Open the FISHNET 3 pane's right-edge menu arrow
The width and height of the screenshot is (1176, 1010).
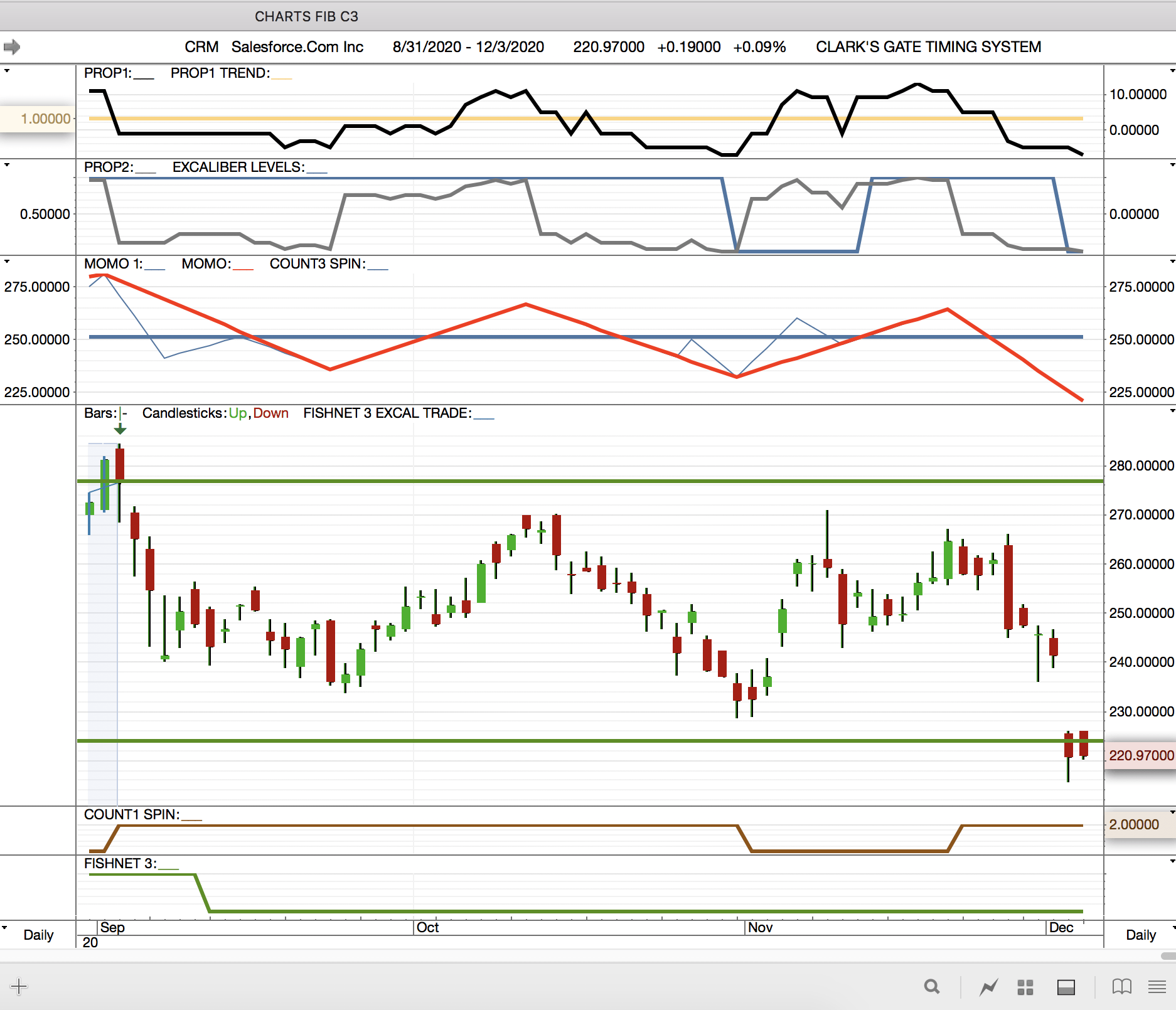1172,861
